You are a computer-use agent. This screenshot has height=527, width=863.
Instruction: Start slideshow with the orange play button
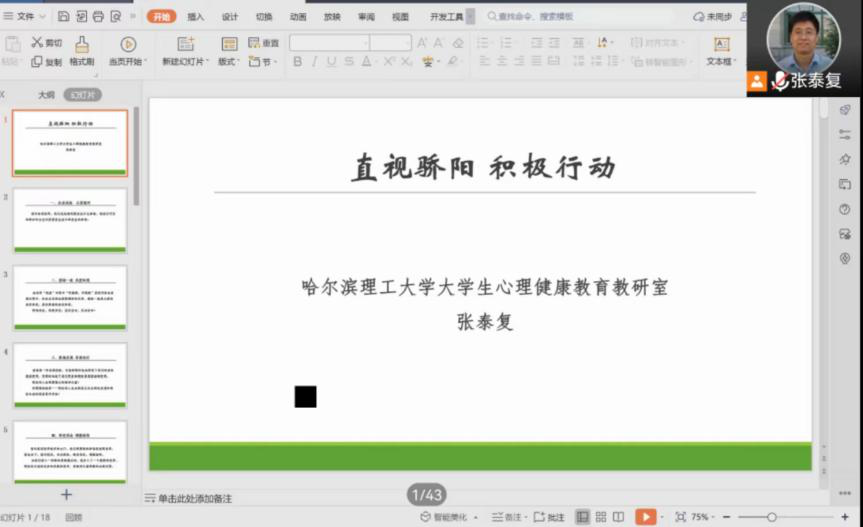click(645, 517)
